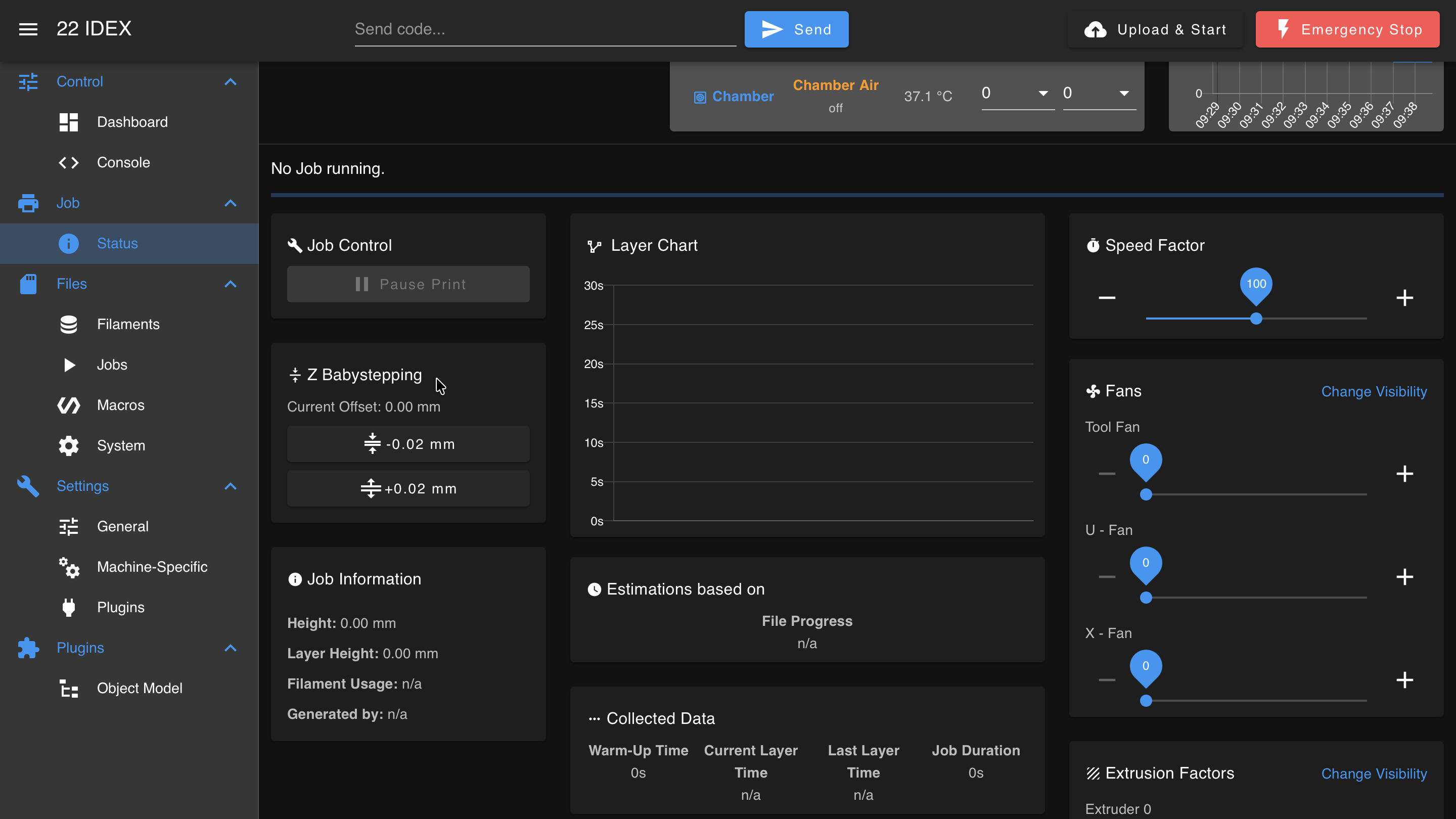1456x819 pixels.
Task: Click the Status info icon
Action: [x=68, y=244]
